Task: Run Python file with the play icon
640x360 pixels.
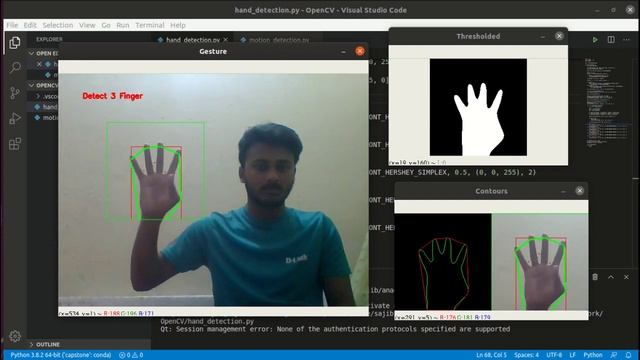Action: pyautogui.click(x=595, y=40)
